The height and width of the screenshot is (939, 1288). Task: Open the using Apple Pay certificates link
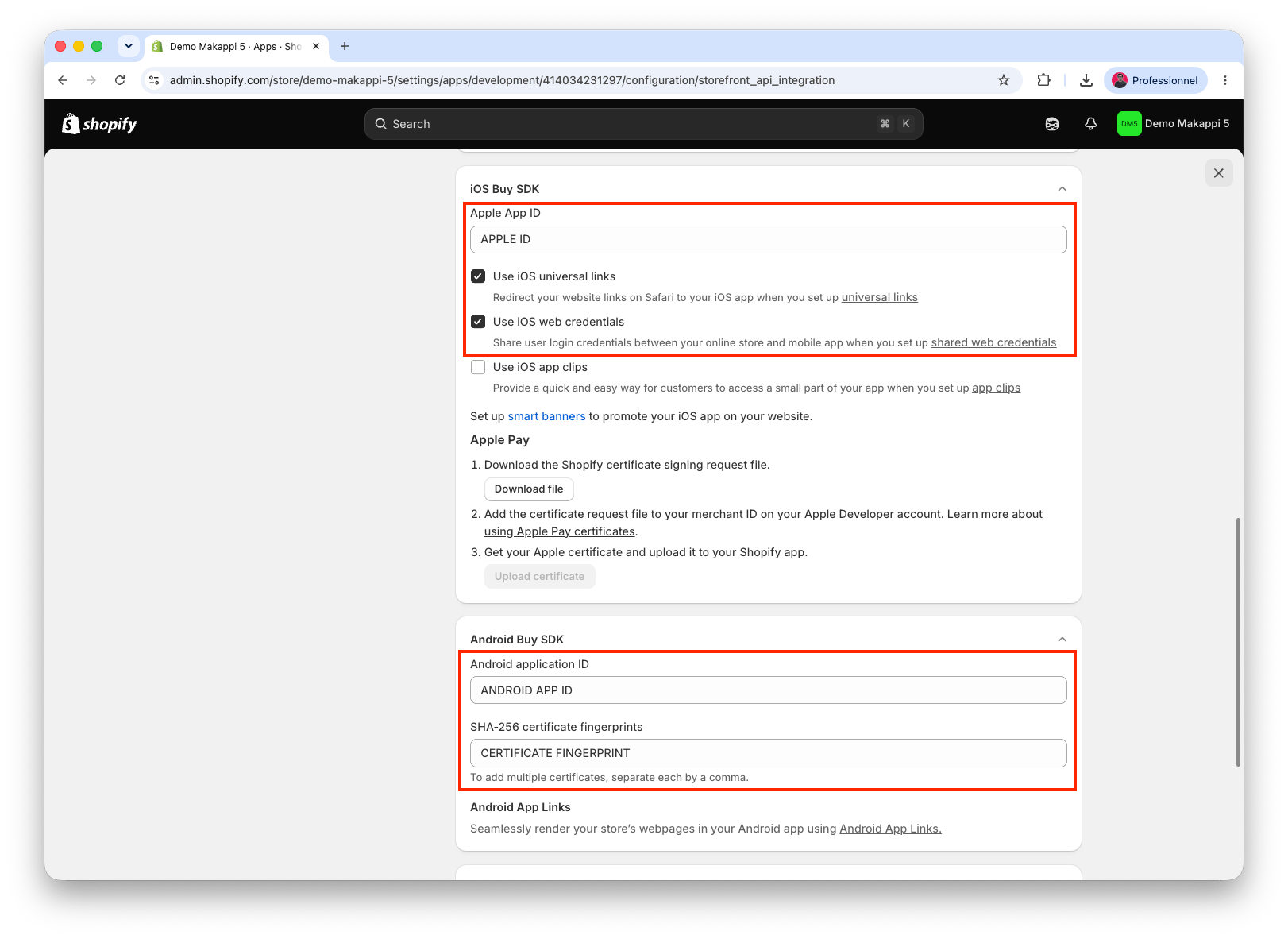point(560,531)
